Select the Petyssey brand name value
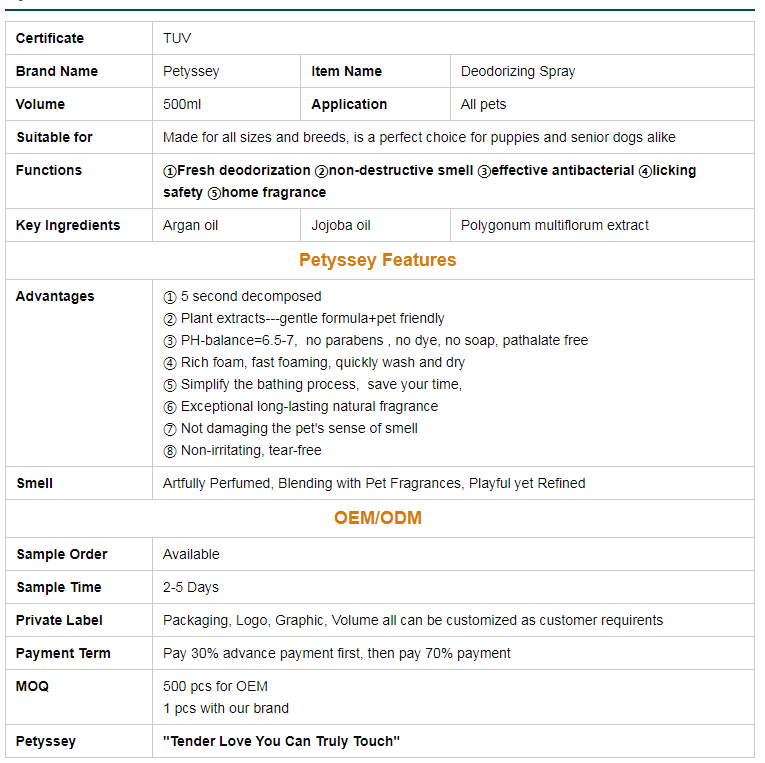The width and height of the screenshot is (765, 763). click(x=191, y=71)
